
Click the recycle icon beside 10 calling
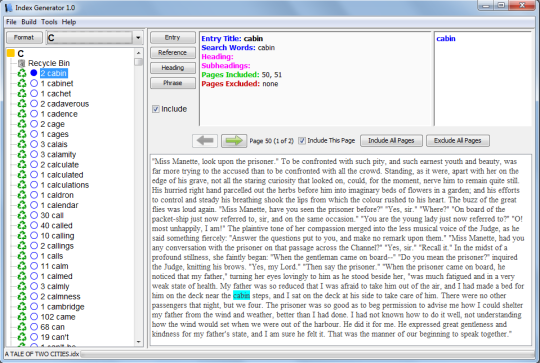click(x=22, y=236)
